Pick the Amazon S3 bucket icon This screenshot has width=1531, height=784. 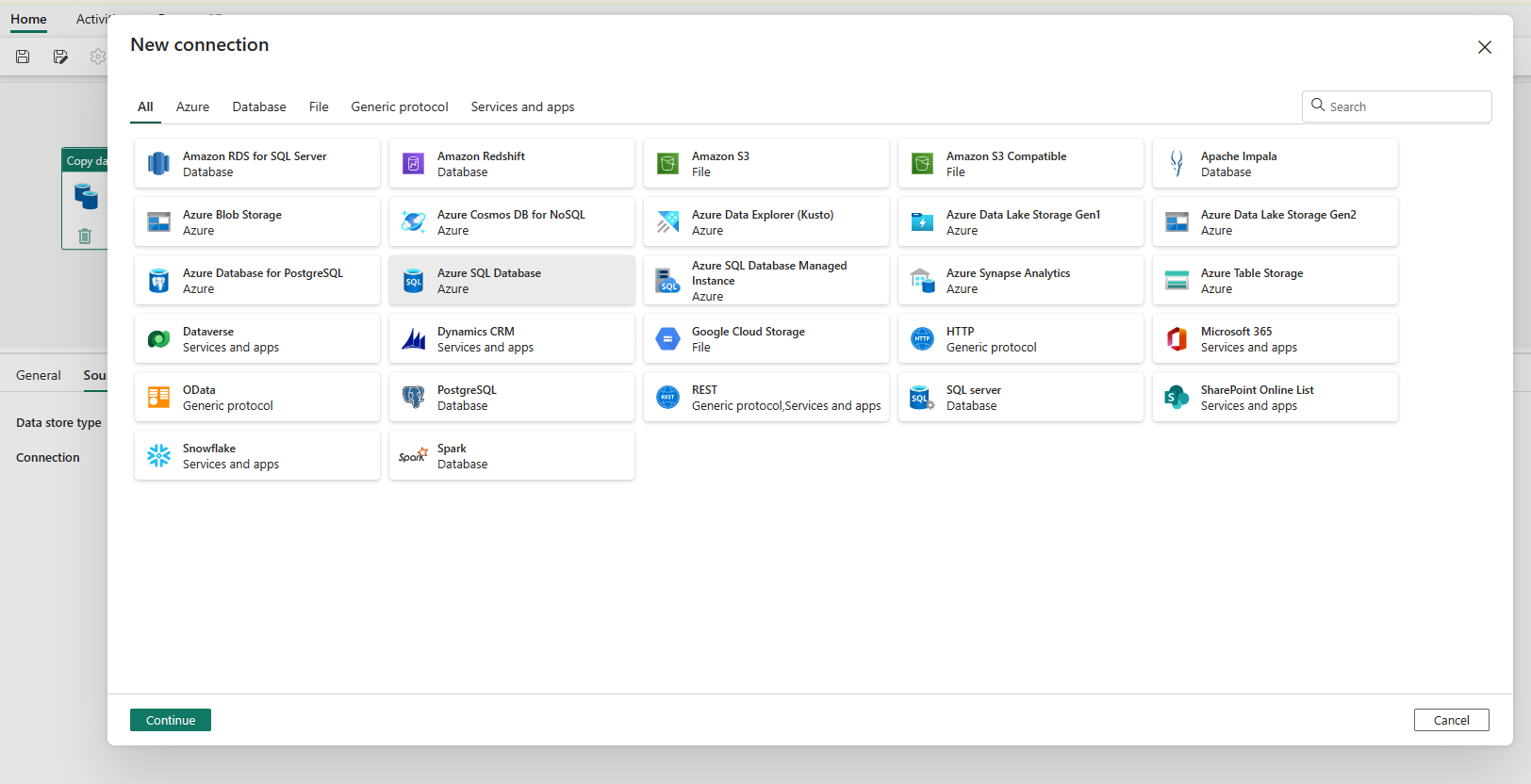click(x=667, y=164)
